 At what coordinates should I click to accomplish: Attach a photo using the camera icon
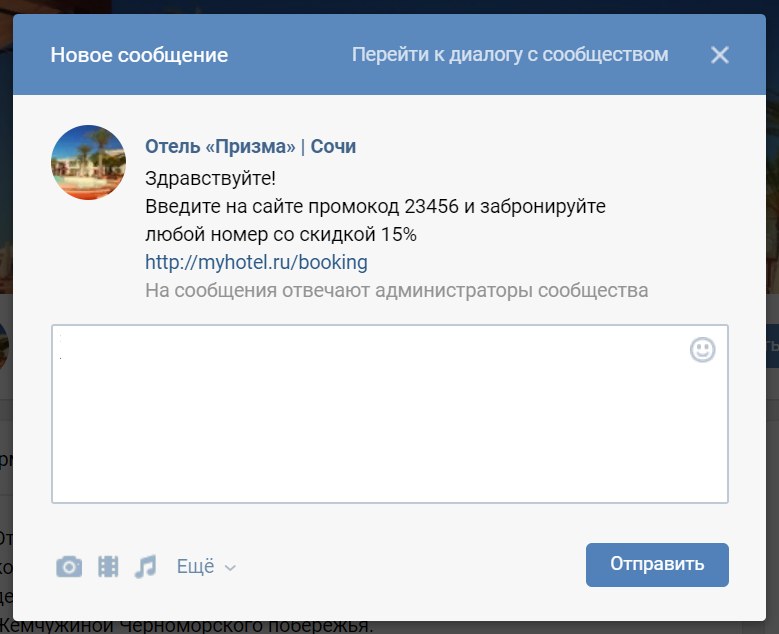[68, 567]
